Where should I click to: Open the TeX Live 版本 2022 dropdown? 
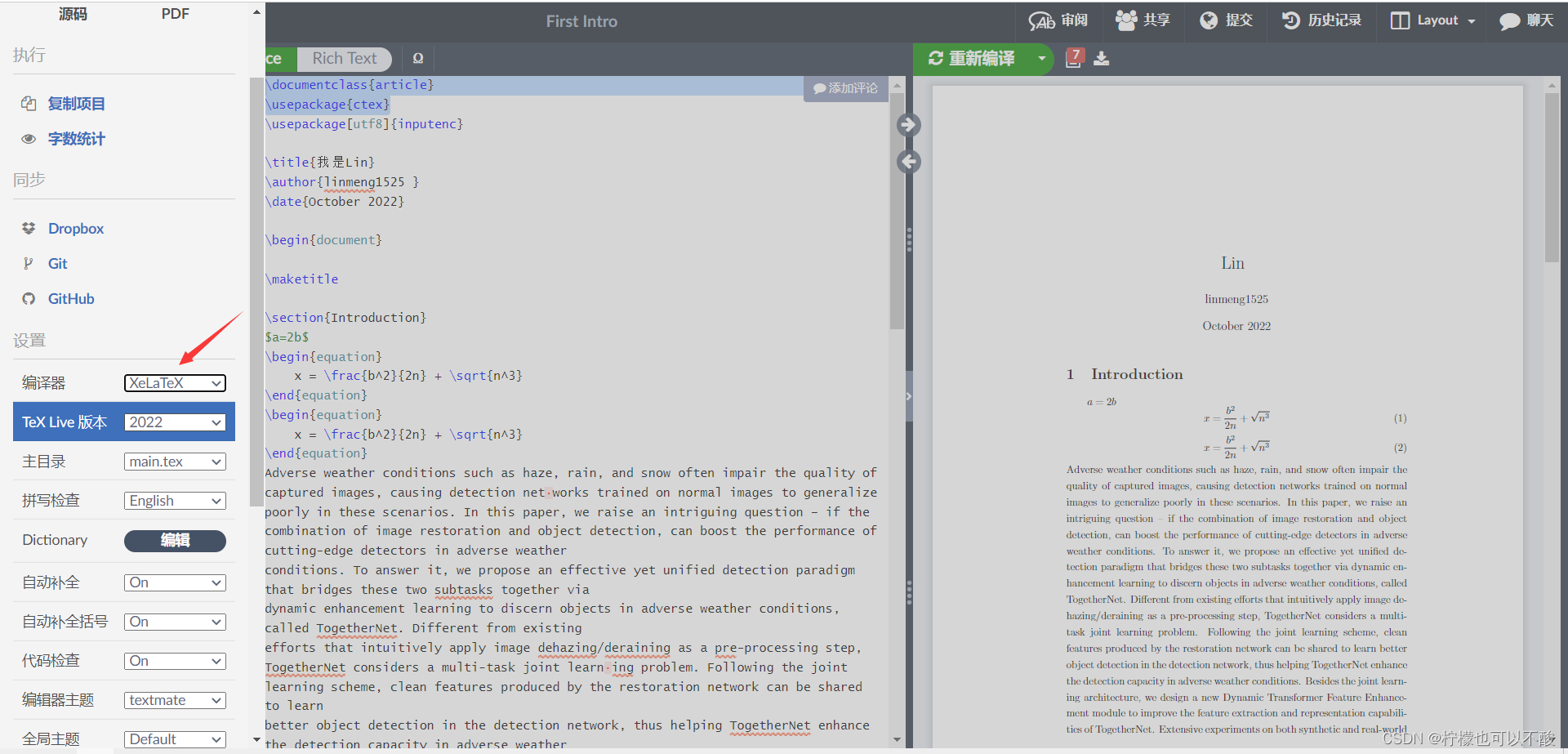pos(175,422)
